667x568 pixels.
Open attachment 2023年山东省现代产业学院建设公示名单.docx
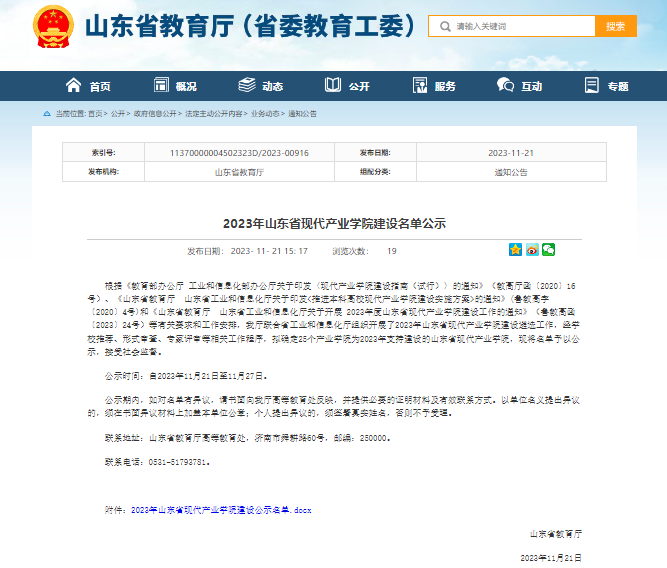tap(221, 509)
